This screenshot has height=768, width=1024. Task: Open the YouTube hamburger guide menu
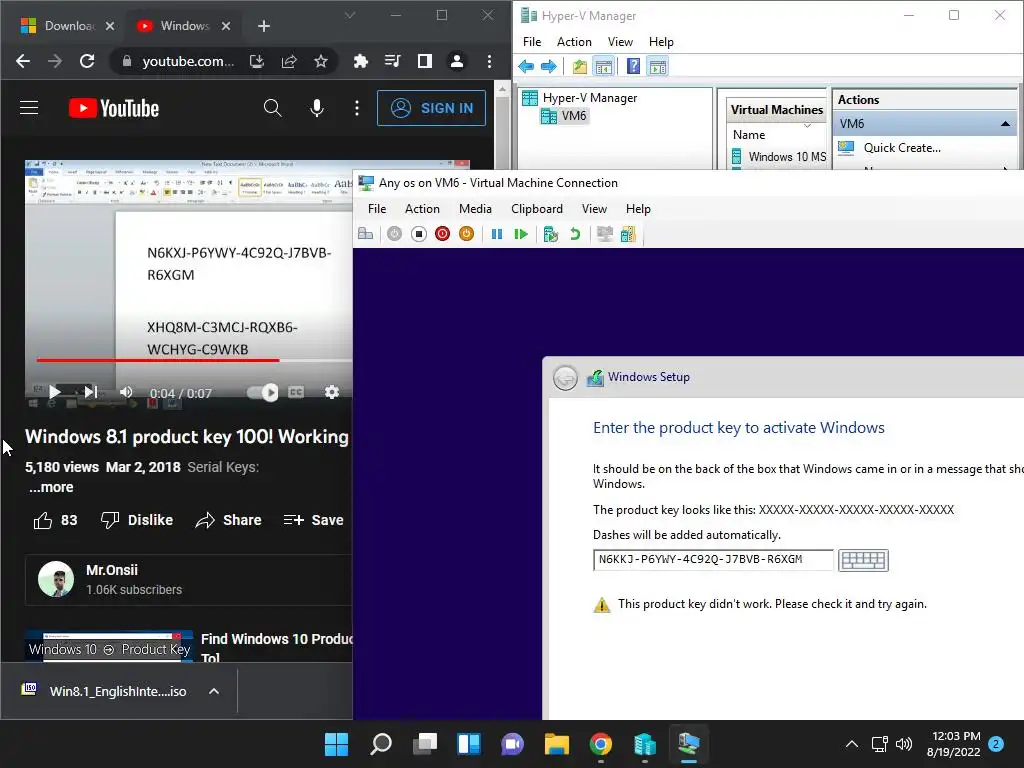click(x=29, y=108)
